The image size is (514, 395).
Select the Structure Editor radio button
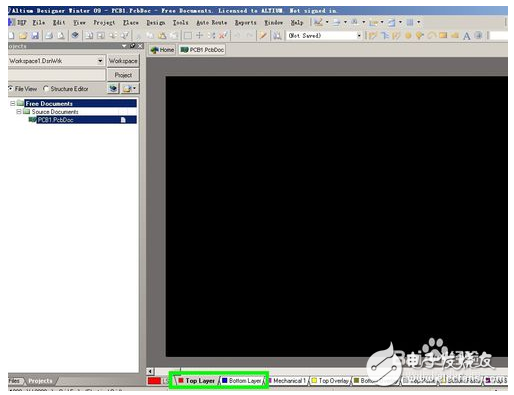click(x=46, y=89)
